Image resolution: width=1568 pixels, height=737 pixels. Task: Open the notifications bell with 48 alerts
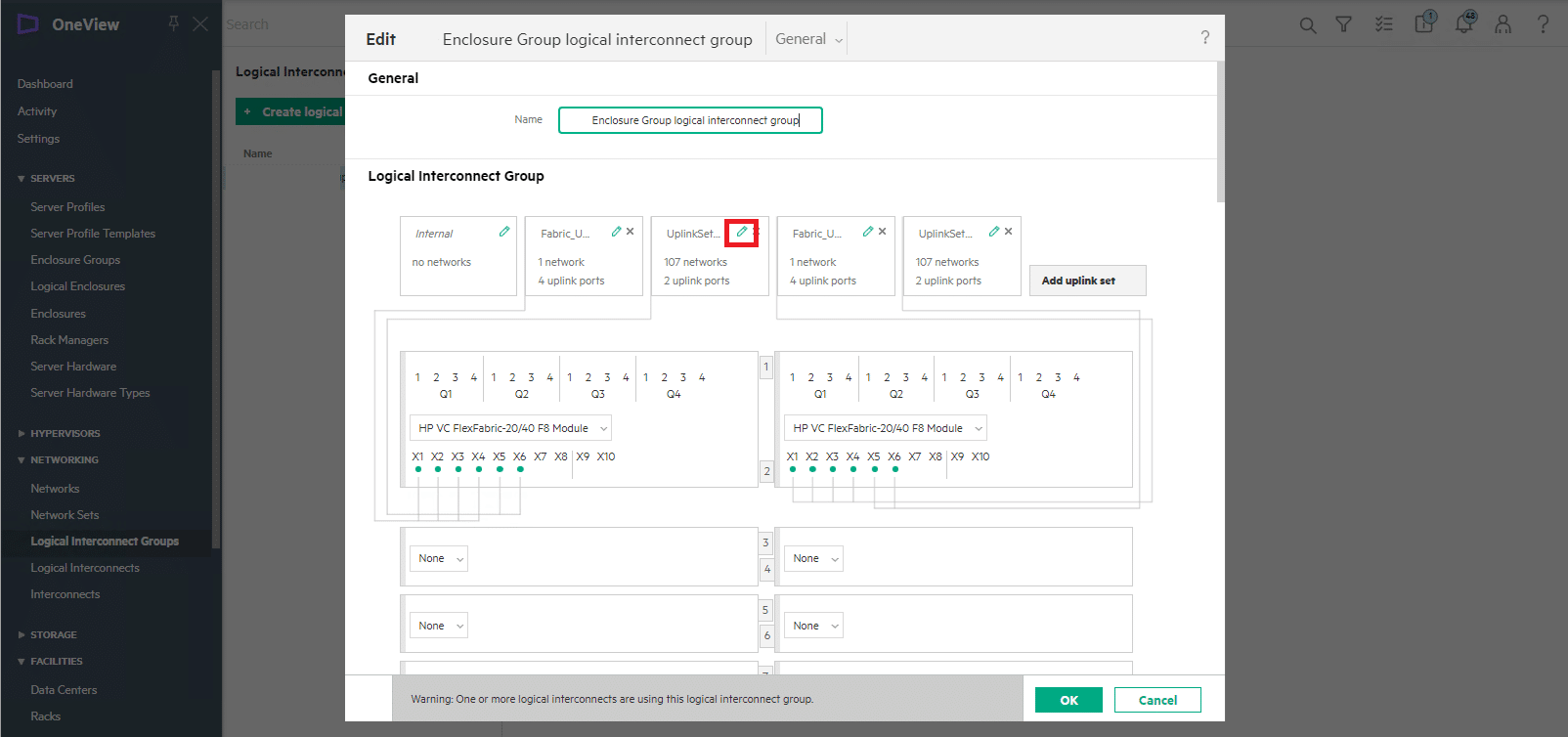1464,22
